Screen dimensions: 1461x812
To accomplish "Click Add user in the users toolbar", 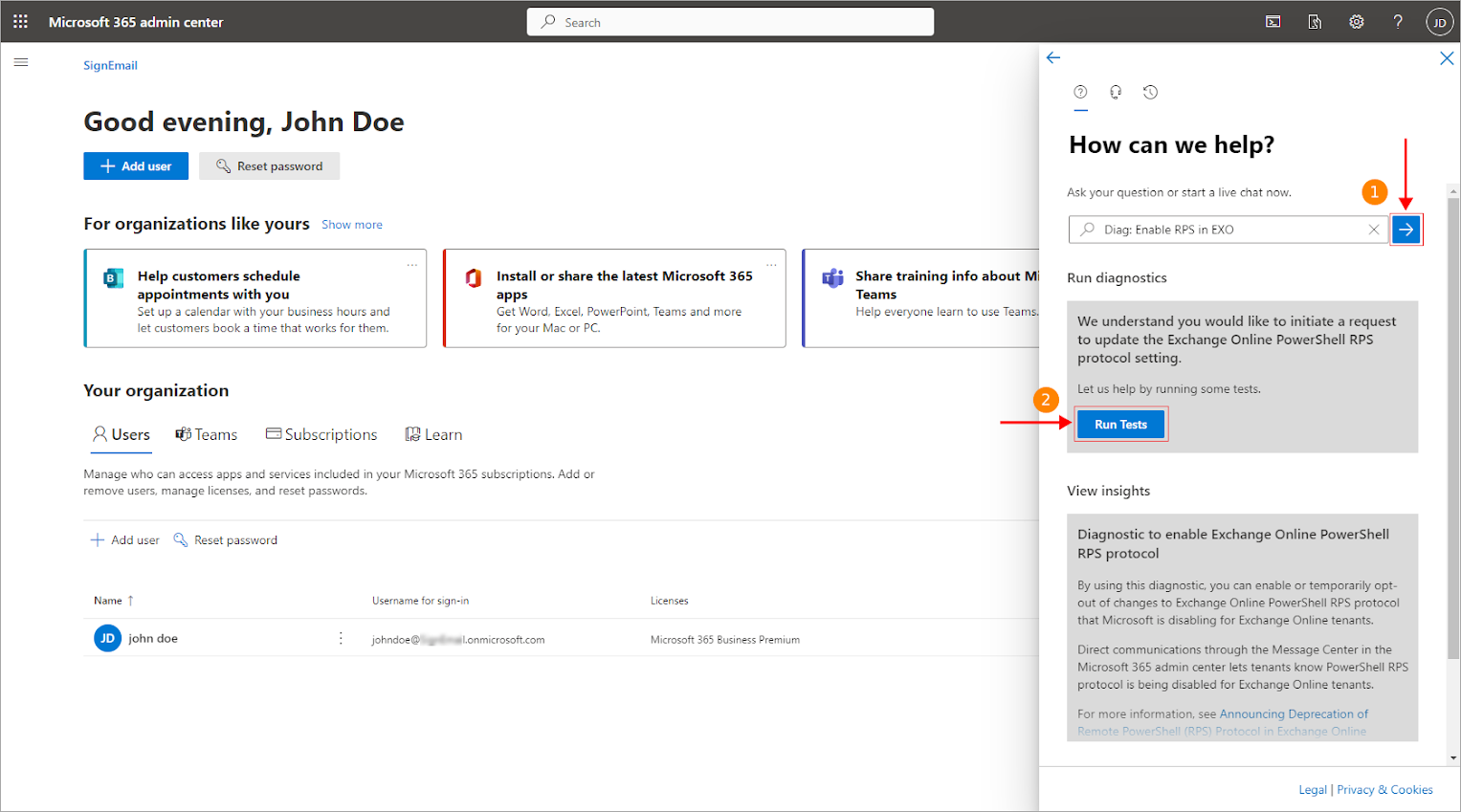I will pos(124,540).
